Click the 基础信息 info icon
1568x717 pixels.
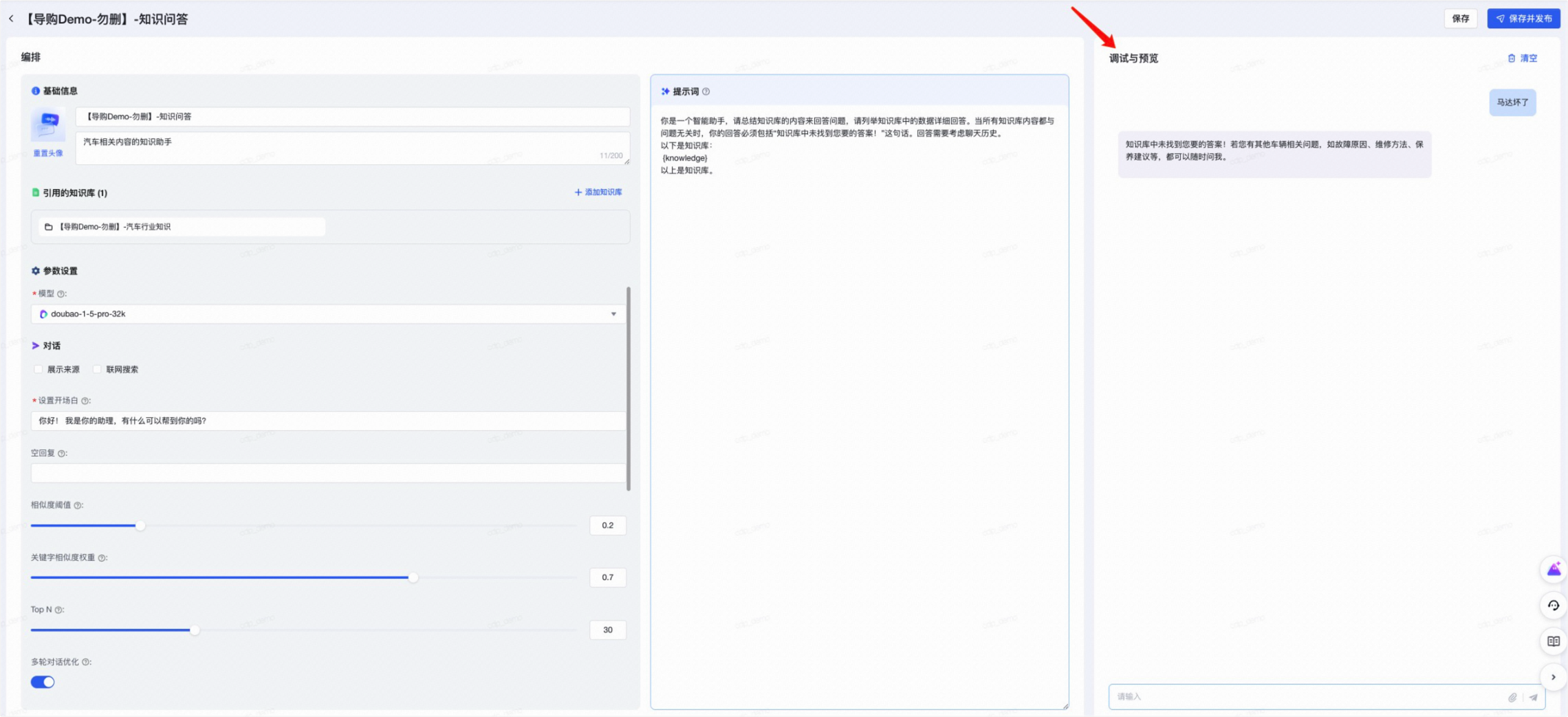[36, 91]
